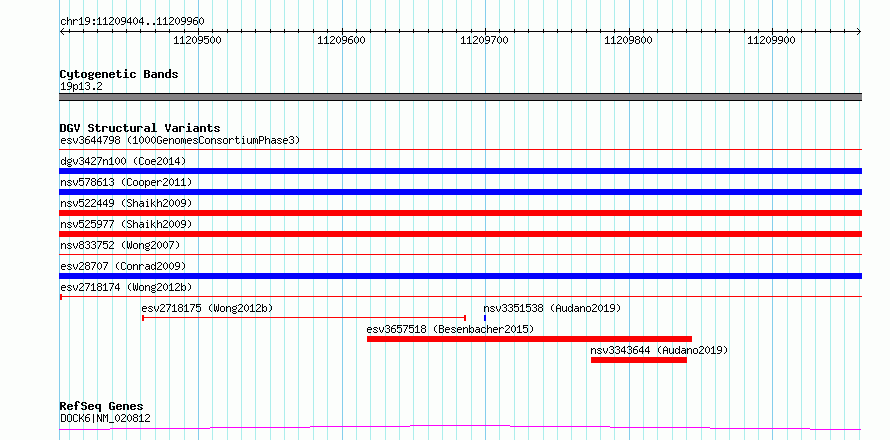Click ruler position 11209800
Viewport: 890px width, 440px height.
pos(628,40)
